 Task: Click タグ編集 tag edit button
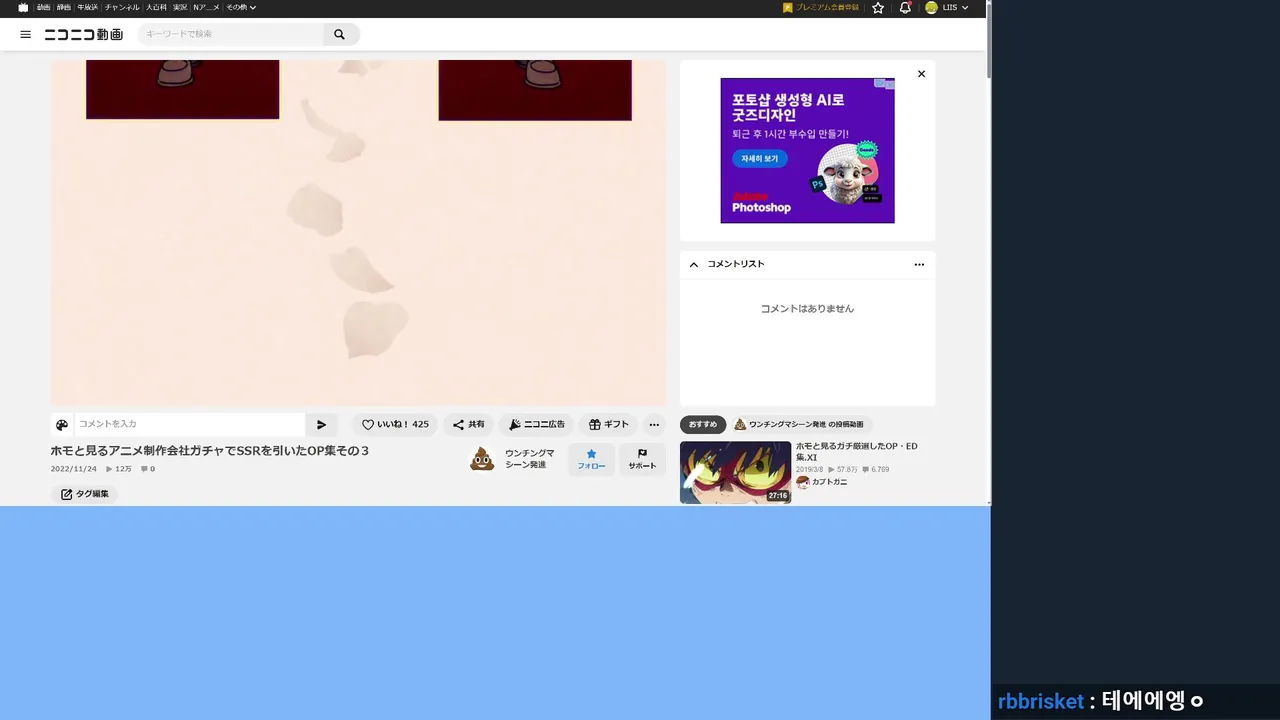pos(85,494)
